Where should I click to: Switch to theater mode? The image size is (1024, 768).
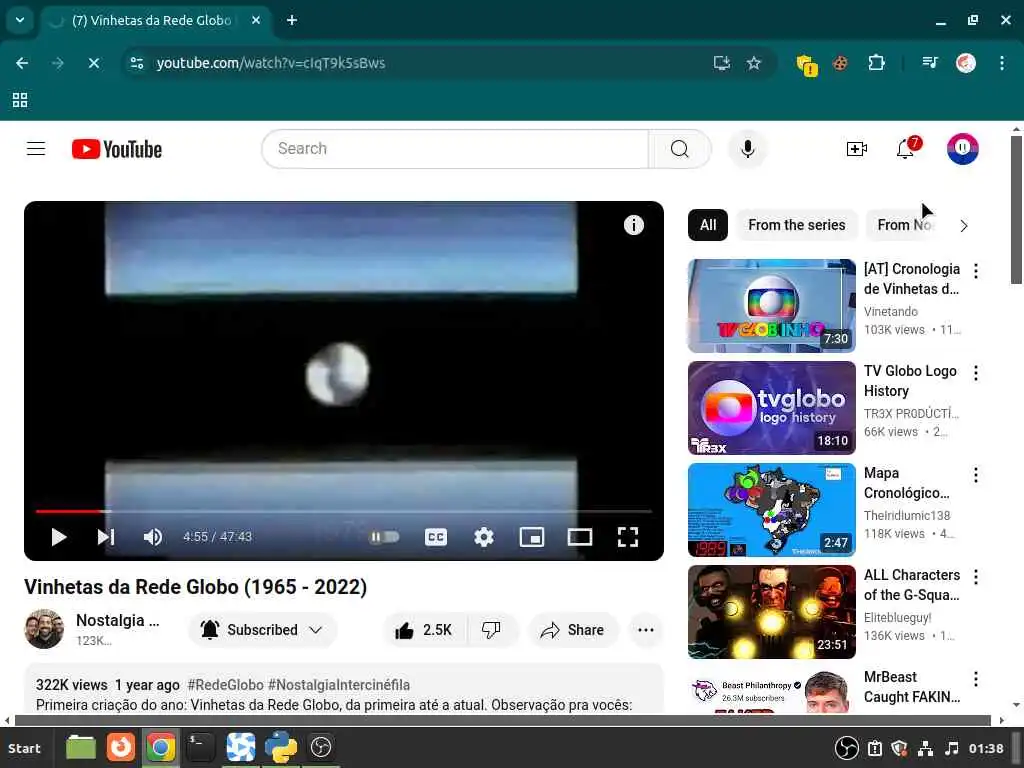point(580,537)
